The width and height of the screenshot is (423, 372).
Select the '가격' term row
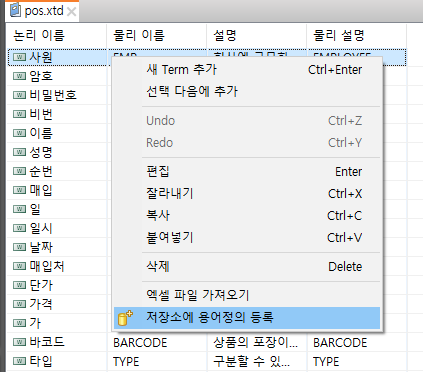click(41, 304)
